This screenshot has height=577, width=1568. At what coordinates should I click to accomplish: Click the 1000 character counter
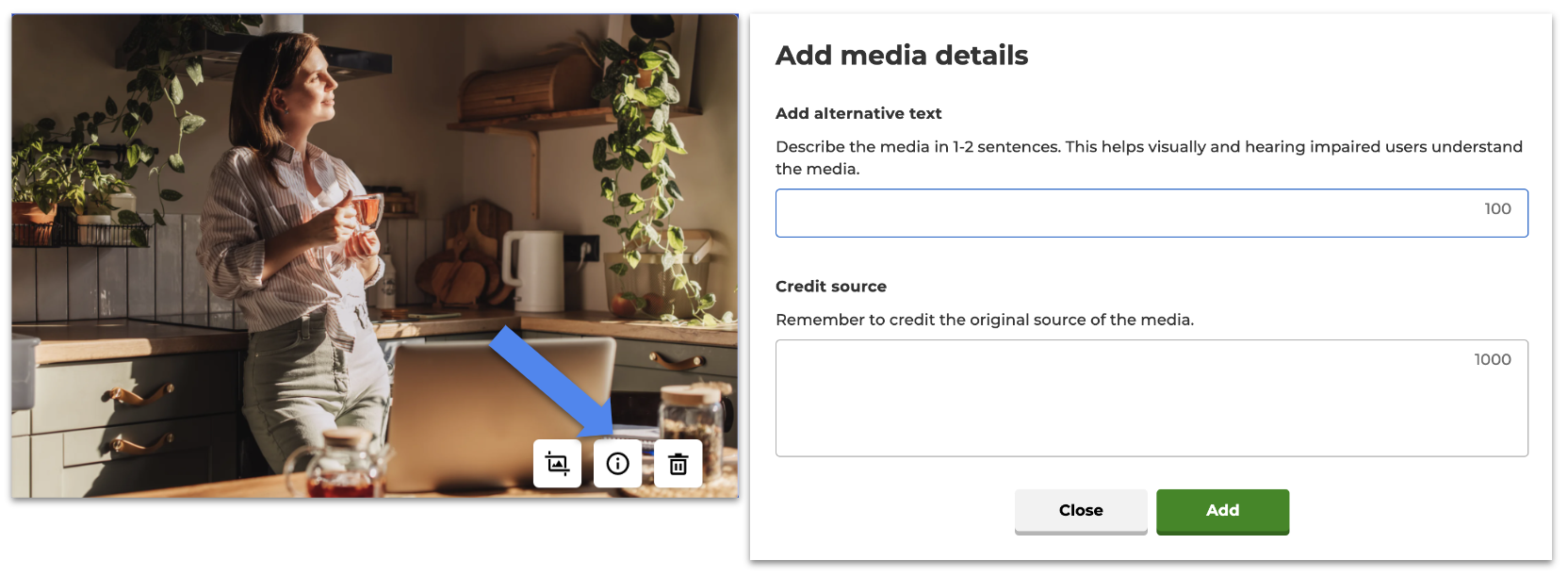tap(1492, 360)
